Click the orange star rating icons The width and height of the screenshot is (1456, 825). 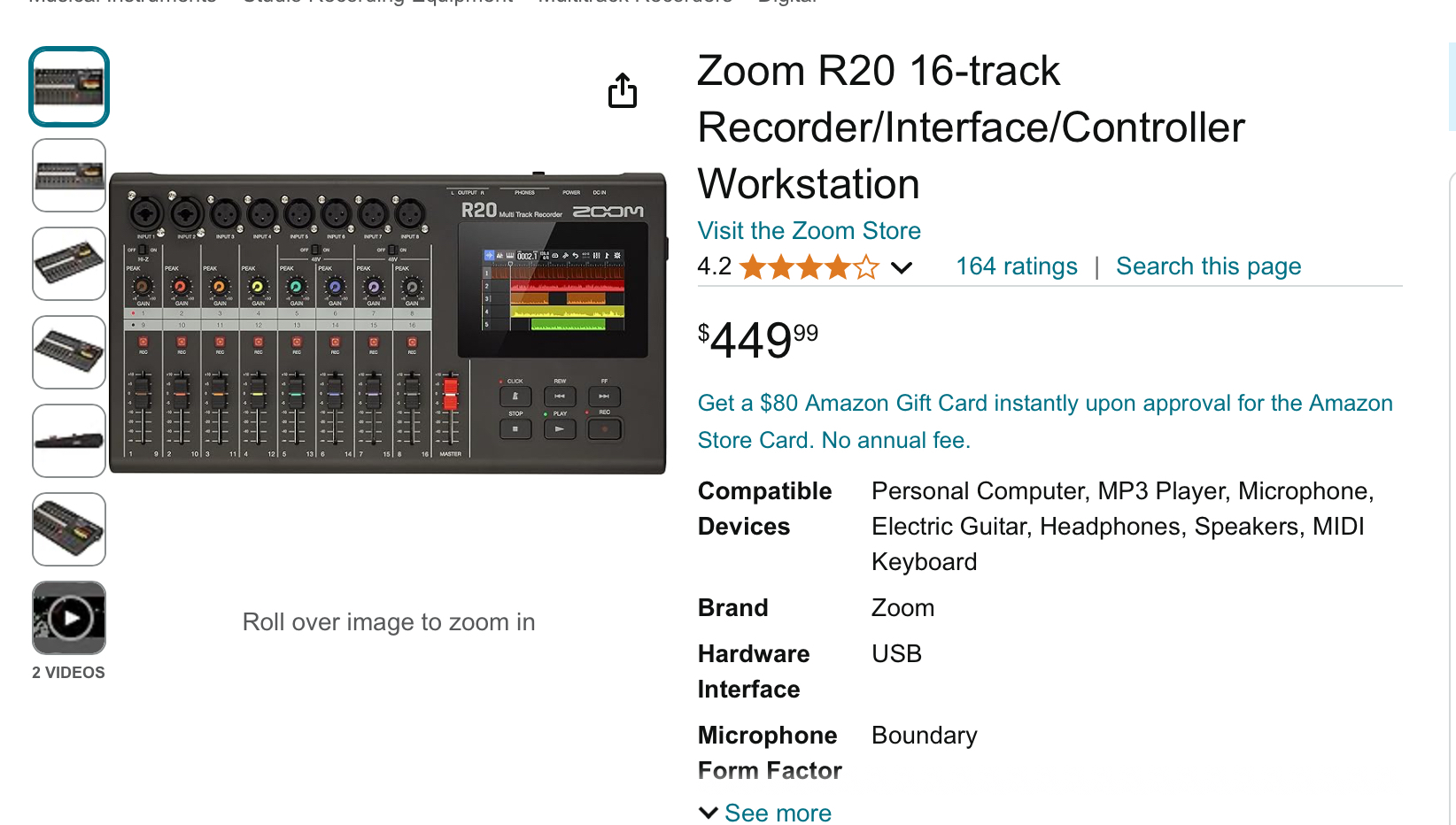[809, 266]
